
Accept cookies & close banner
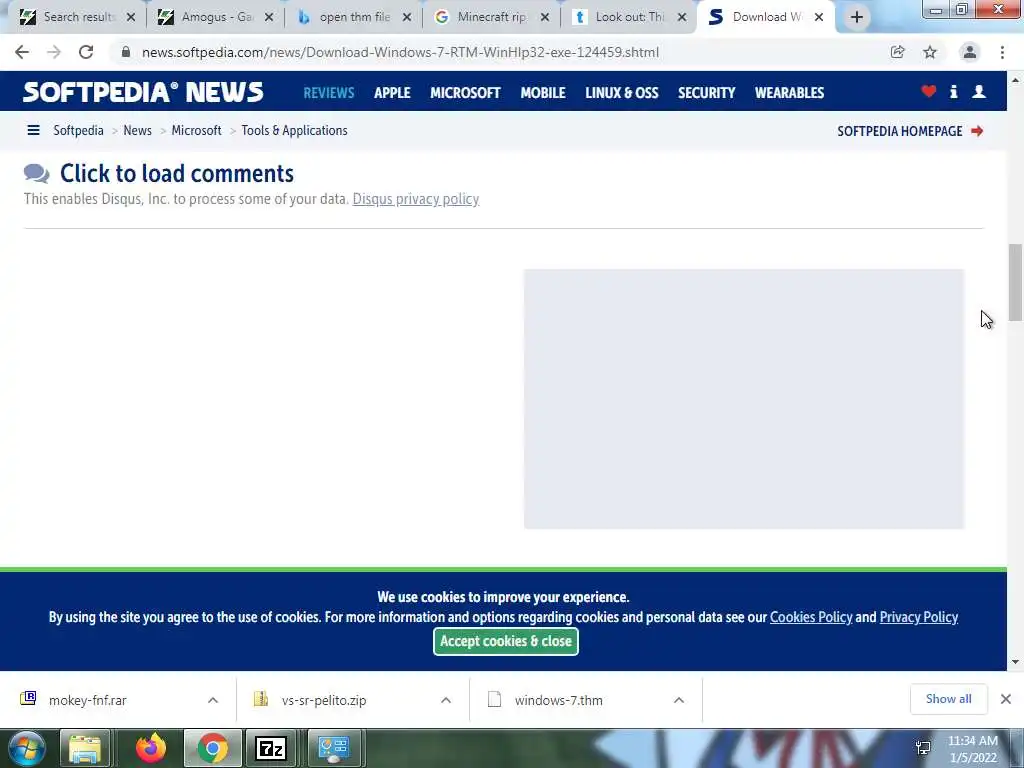tap(505, 641)
